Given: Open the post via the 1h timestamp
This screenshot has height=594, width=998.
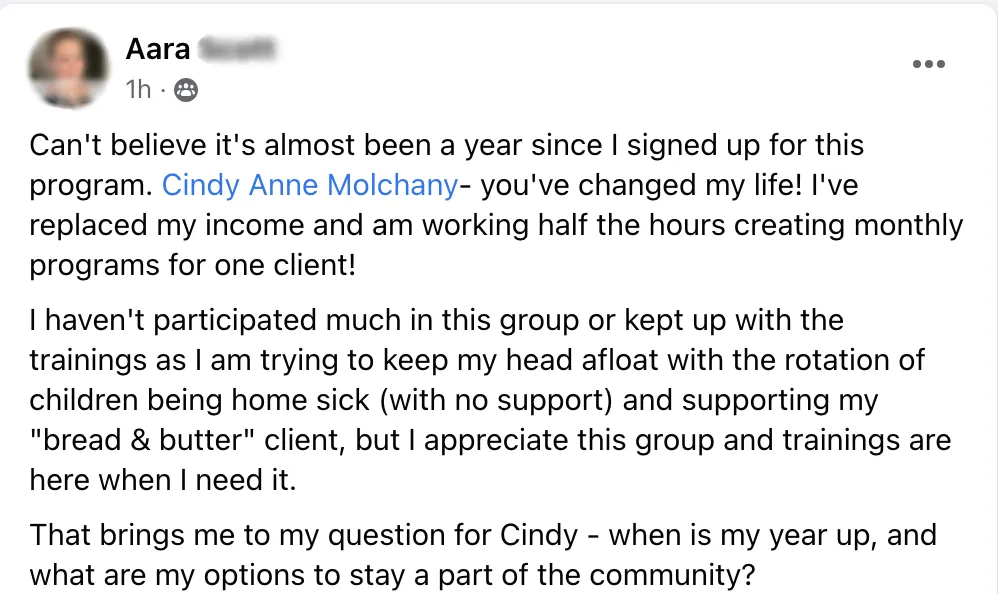Looking at the screenshot, I should click(138, 90).
